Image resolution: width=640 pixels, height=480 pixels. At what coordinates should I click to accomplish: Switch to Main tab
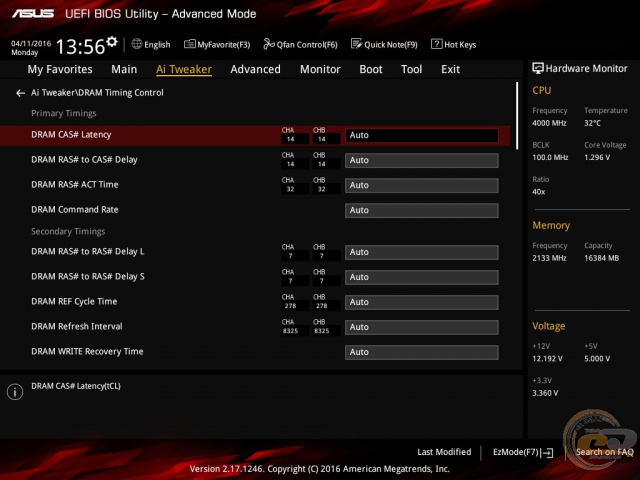[124, 69]
